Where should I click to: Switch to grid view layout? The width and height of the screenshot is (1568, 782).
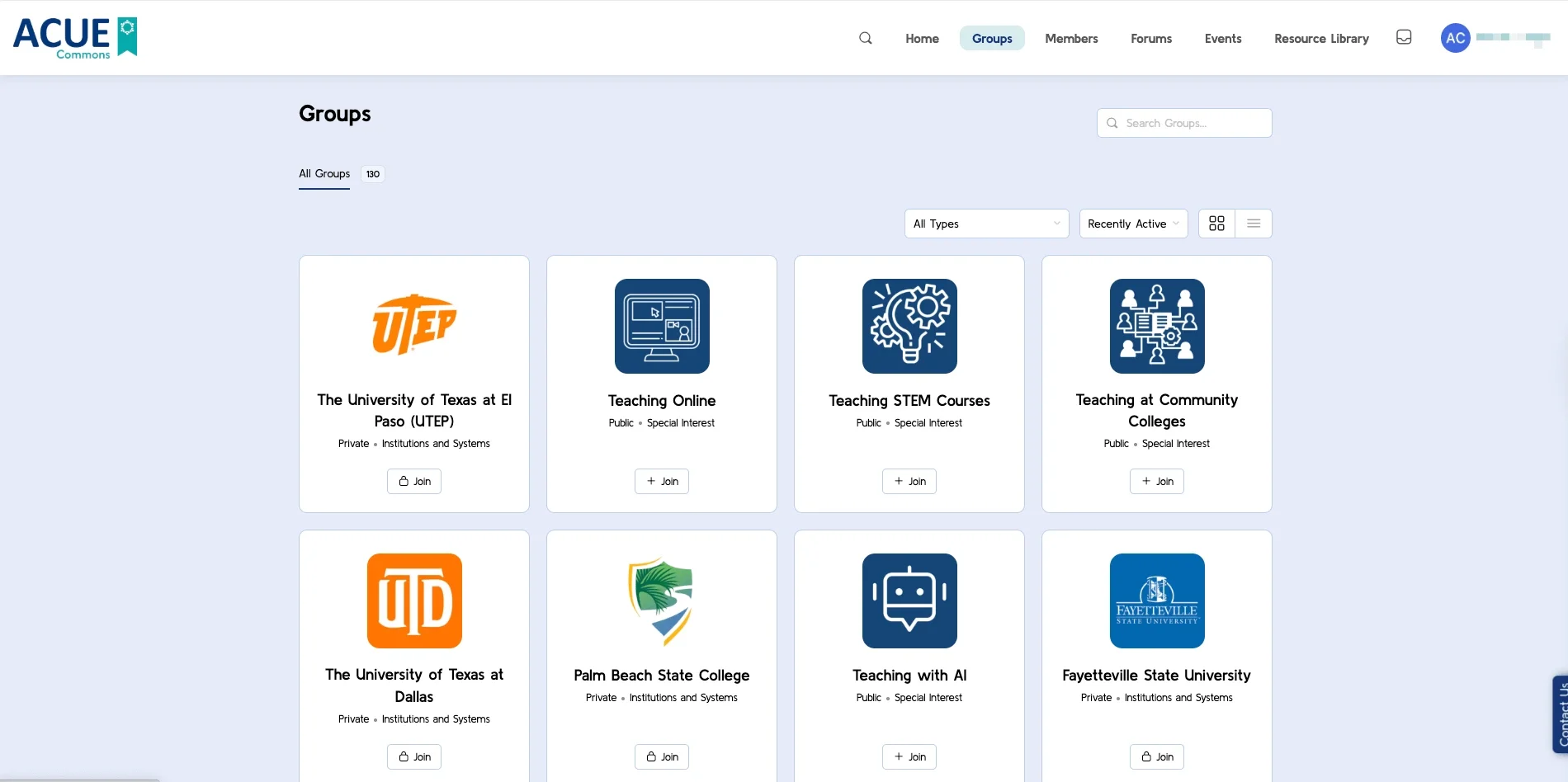pos(1216,224)
